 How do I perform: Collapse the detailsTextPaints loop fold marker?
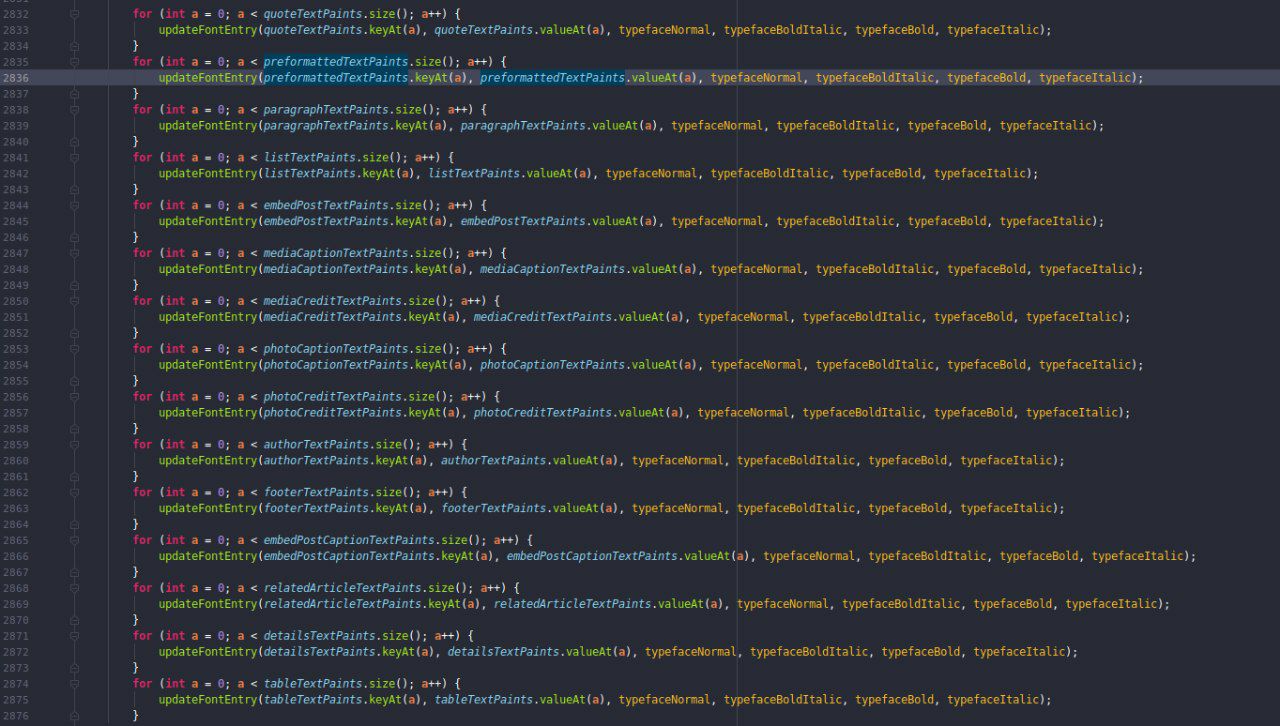(74, 636)
